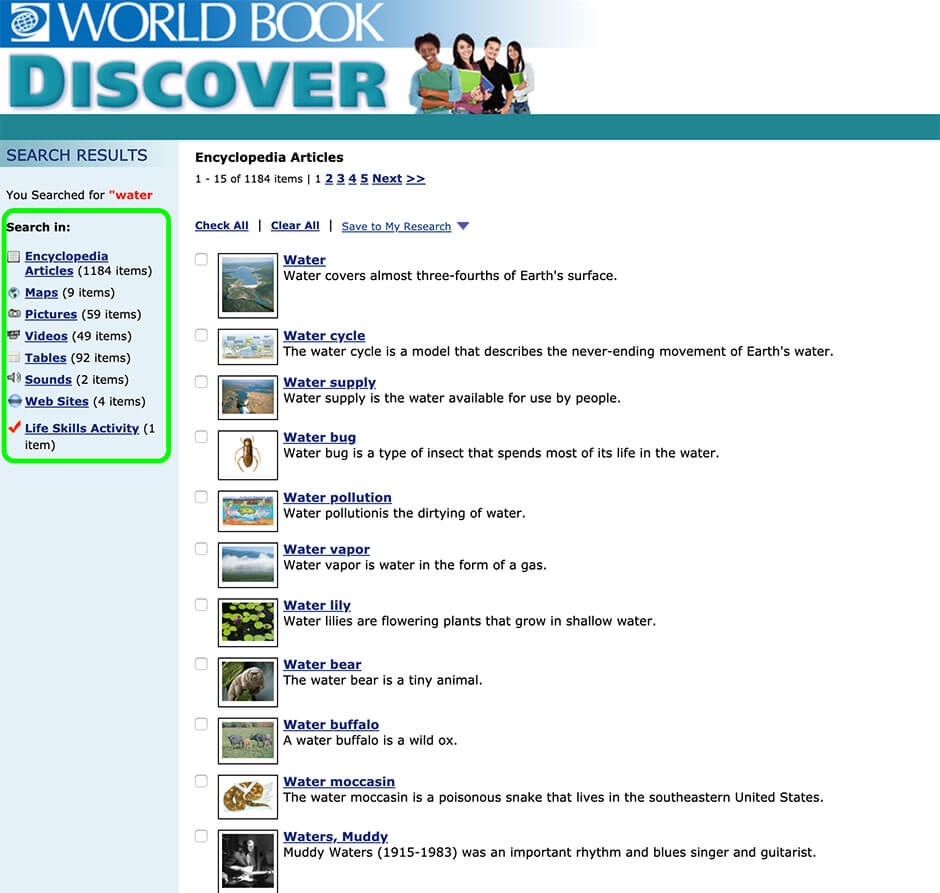Tick the checkbox beside Water cycle

(201, 334)
